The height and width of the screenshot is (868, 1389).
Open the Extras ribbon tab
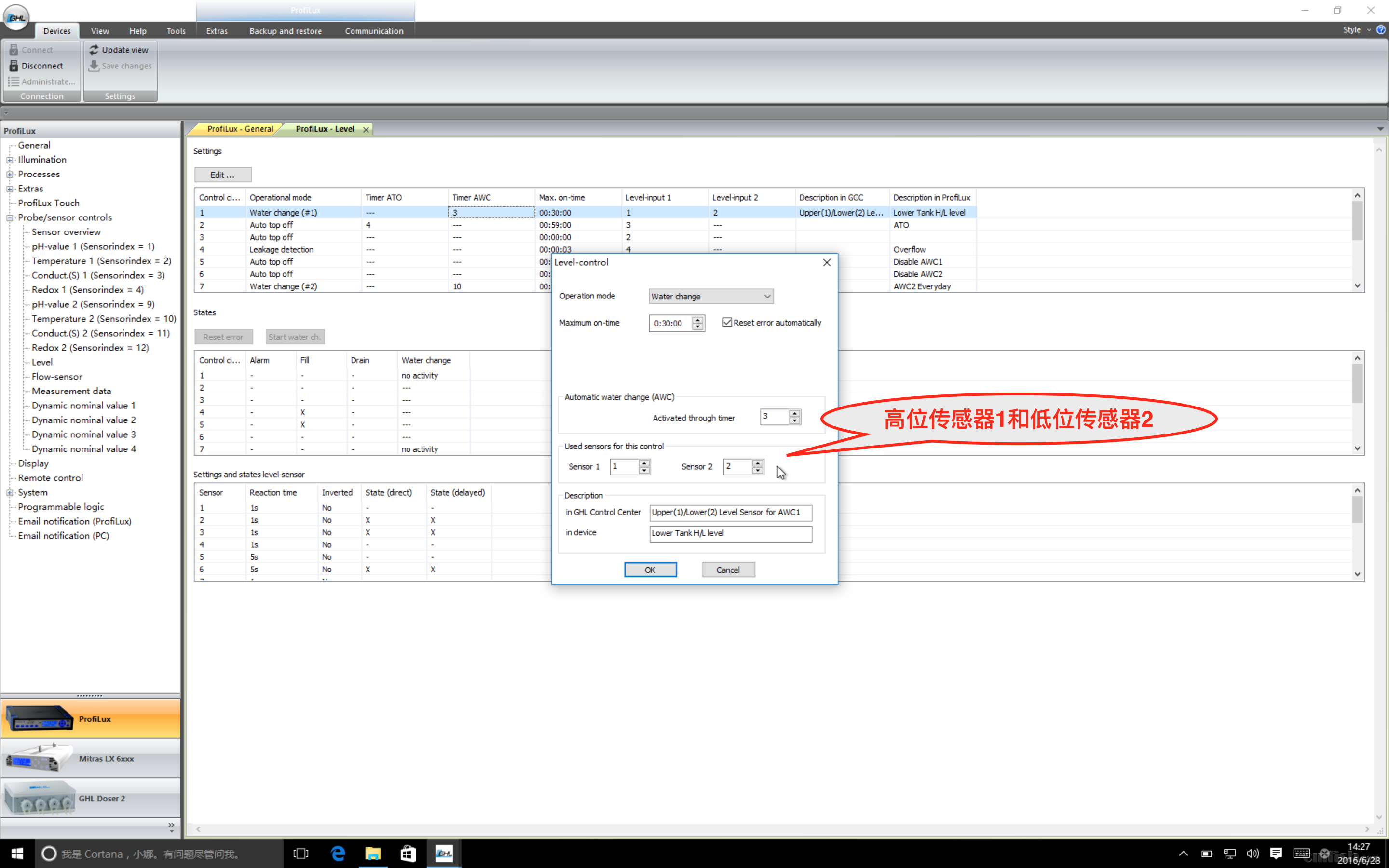217,31
